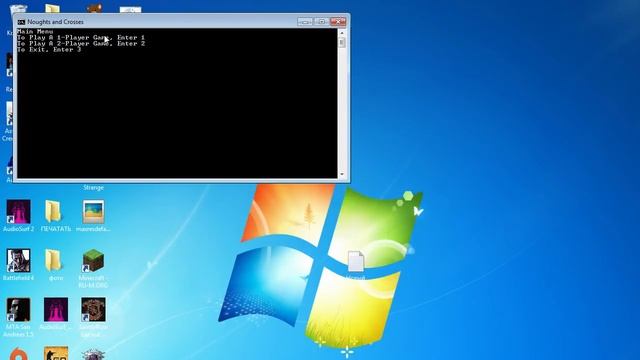640x360 pixels.
Task: Select the maxresdefa... image file on desktop
Action: 93,216
